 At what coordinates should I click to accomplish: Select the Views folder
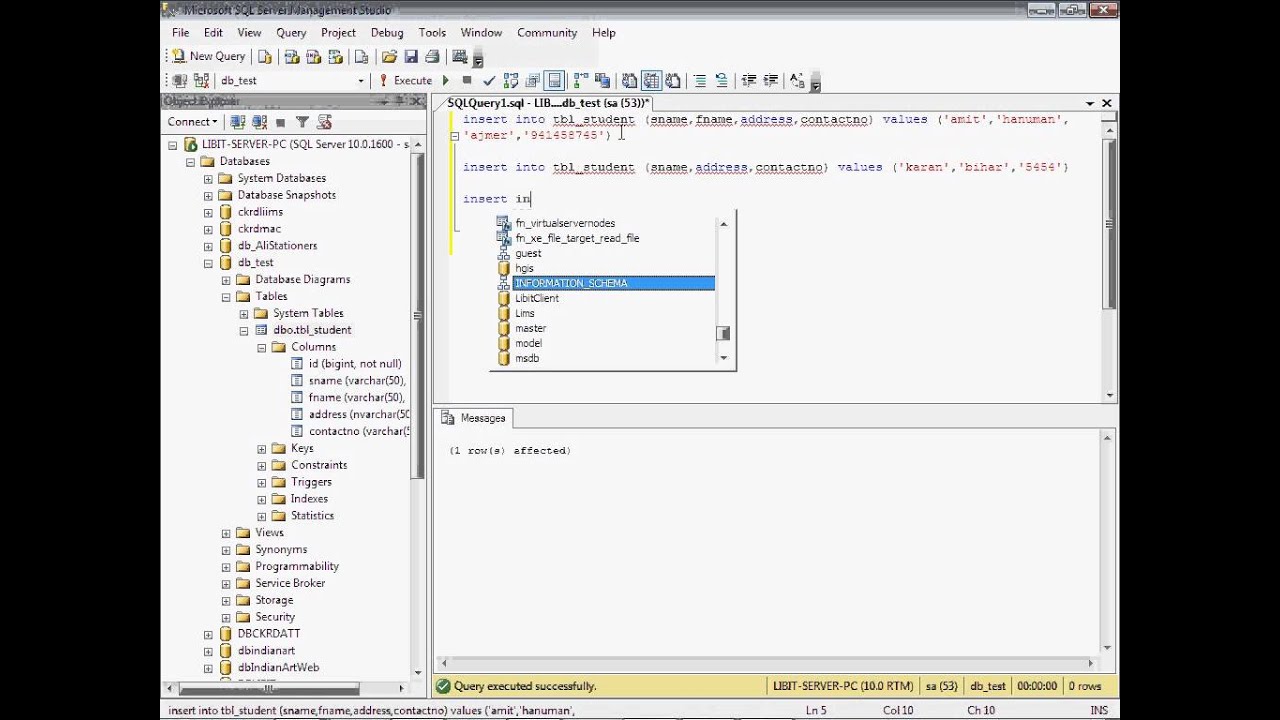pyautogui.click(x=269, y=533)
